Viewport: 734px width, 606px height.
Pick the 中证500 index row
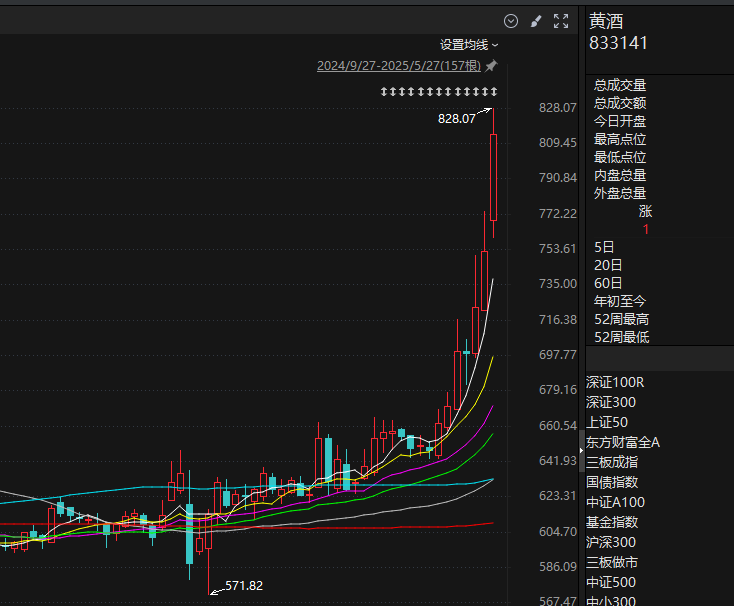(611, 582)
